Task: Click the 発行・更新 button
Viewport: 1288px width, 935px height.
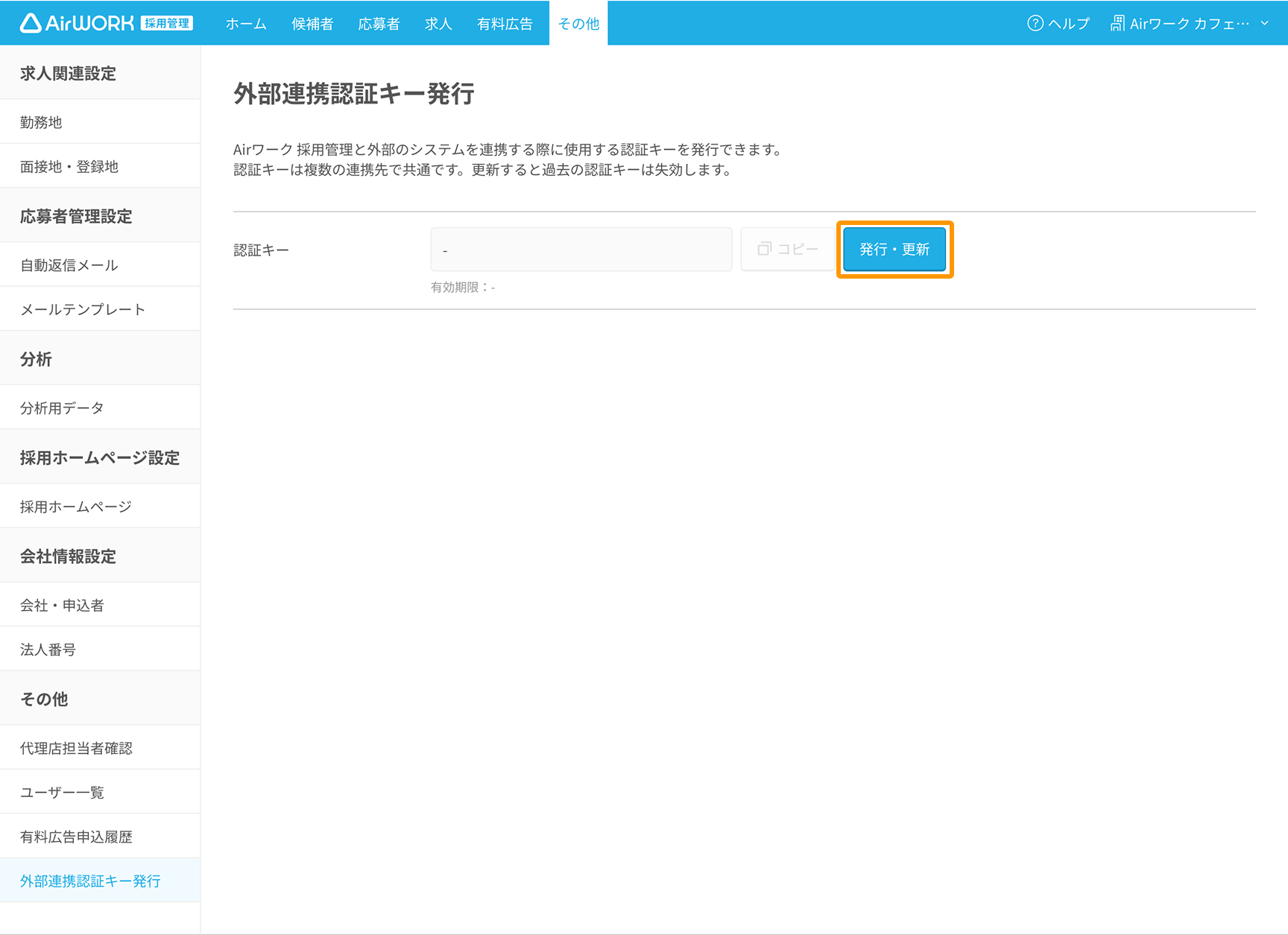Action: pyautogui.click(x=894, y=250)
